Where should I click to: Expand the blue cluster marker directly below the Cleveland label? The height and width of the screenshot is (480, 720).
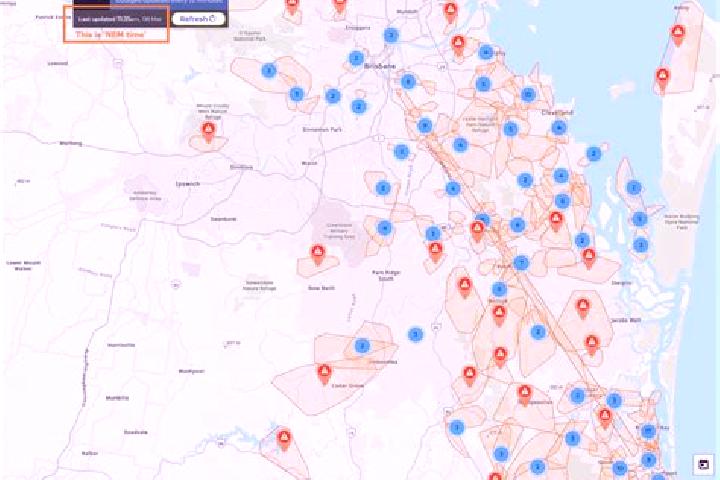coord(558,128)
